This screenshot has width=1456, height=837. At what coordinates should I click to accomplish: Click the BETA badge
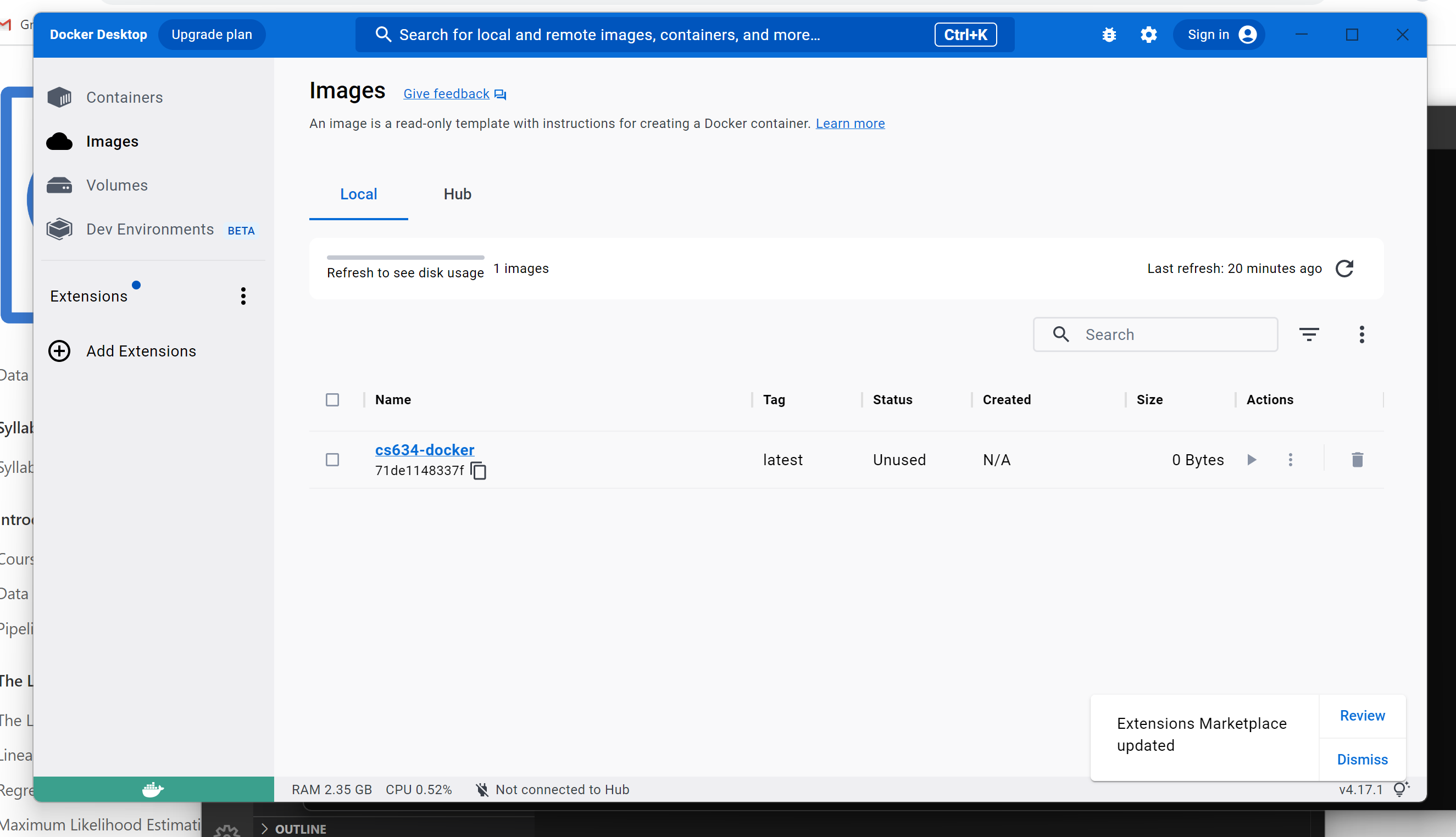(x=241, y=231)
